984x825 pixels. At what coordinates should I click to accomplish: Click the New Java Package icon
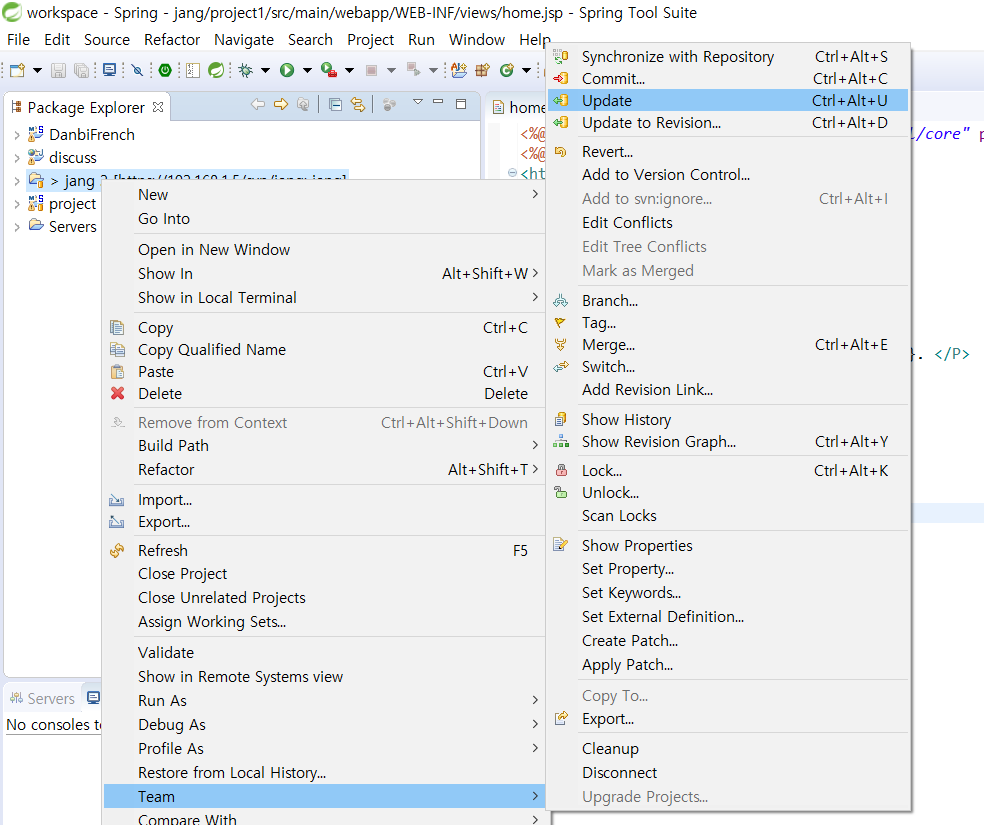tap(483, 70)
